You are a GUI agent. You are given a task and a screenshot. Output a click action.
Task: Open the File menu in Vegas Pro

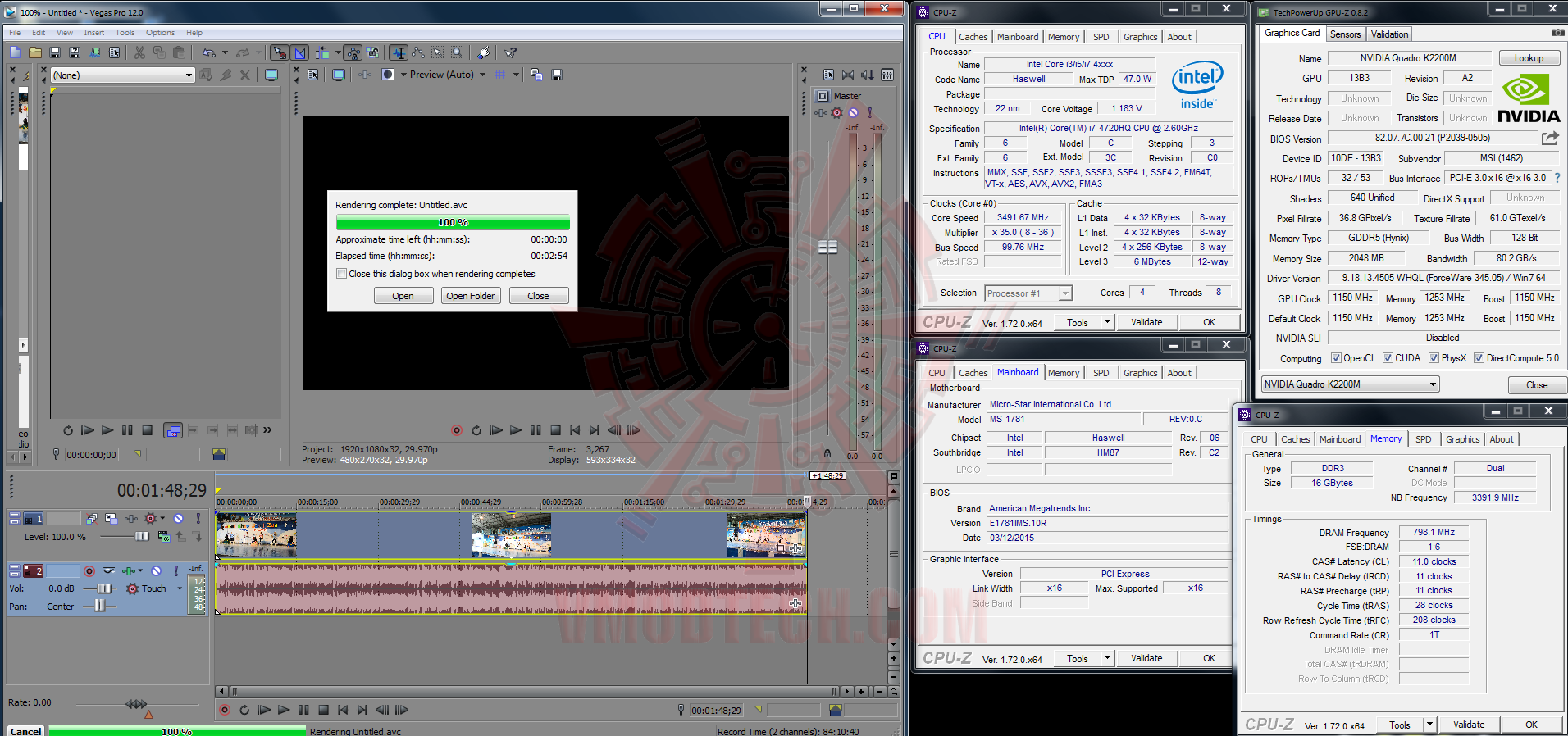(15, 33)
